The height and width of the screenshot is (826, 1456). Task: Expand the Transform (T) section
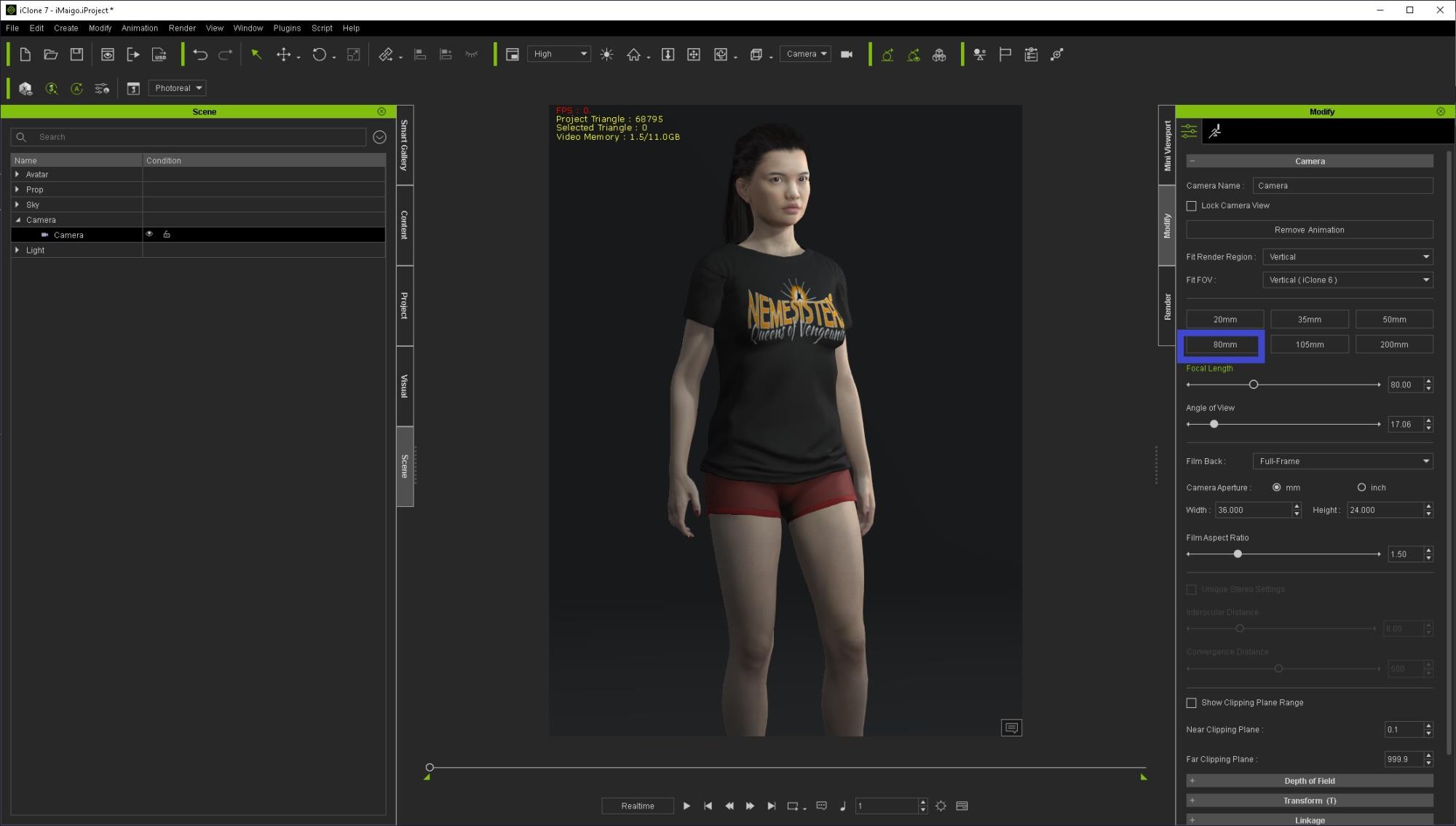tap(1309, 801)
